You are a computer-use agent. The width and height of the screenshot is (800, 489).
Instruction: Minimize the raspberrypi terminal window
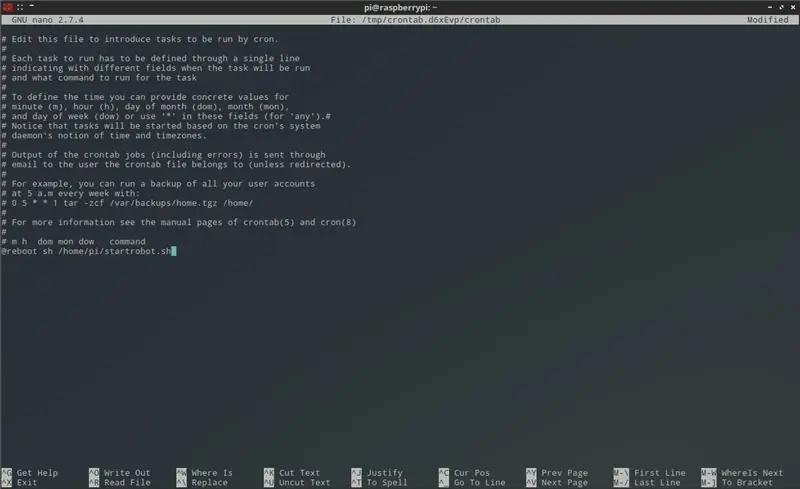pos(770,7)
